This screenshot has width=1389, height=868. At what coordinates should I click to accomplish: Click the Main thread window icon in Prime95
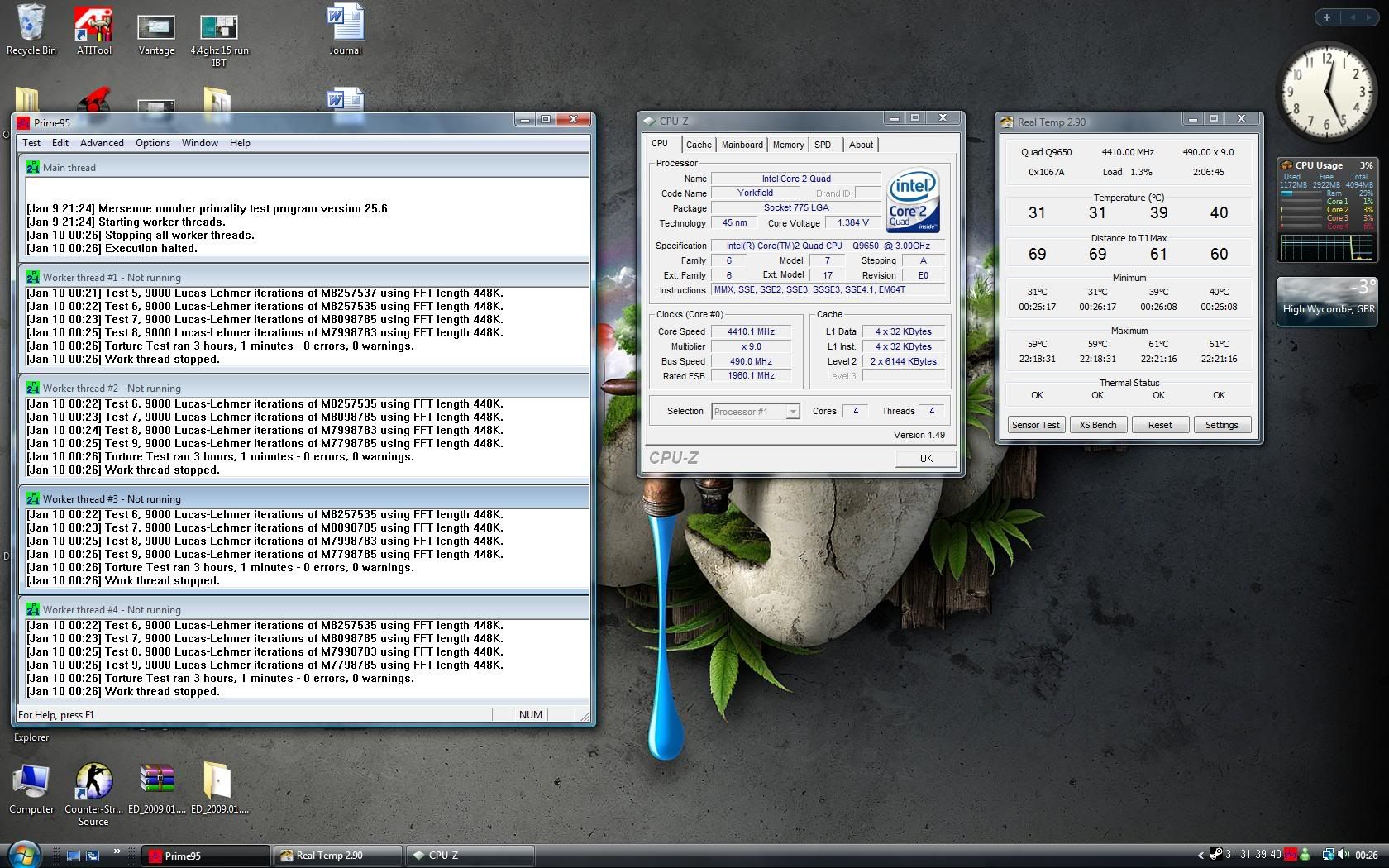pos(33,167)
